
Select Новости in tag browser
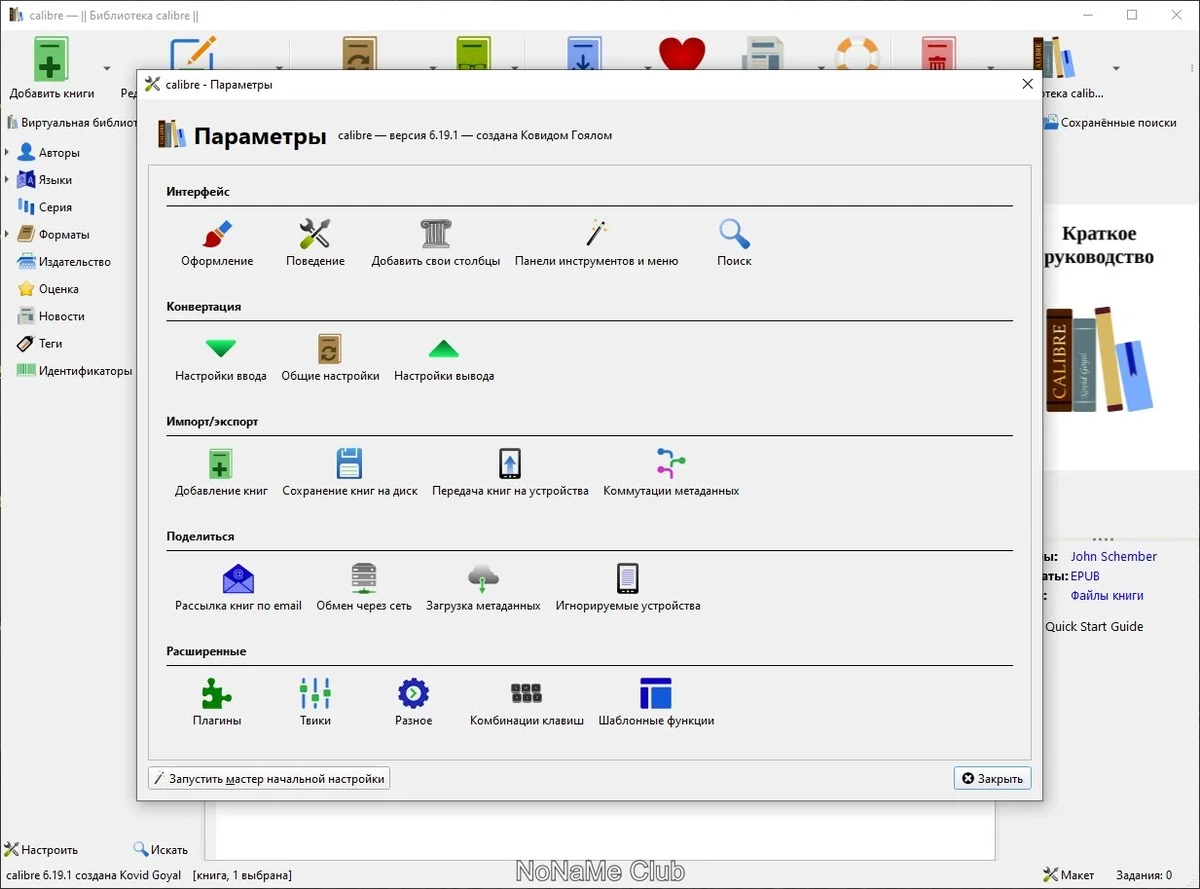[x=51, y=315]
